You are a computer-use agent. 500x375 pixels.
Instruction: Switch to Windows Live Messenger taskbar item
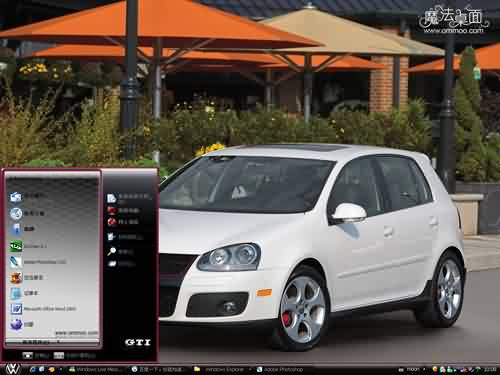(x=97, y=369)
